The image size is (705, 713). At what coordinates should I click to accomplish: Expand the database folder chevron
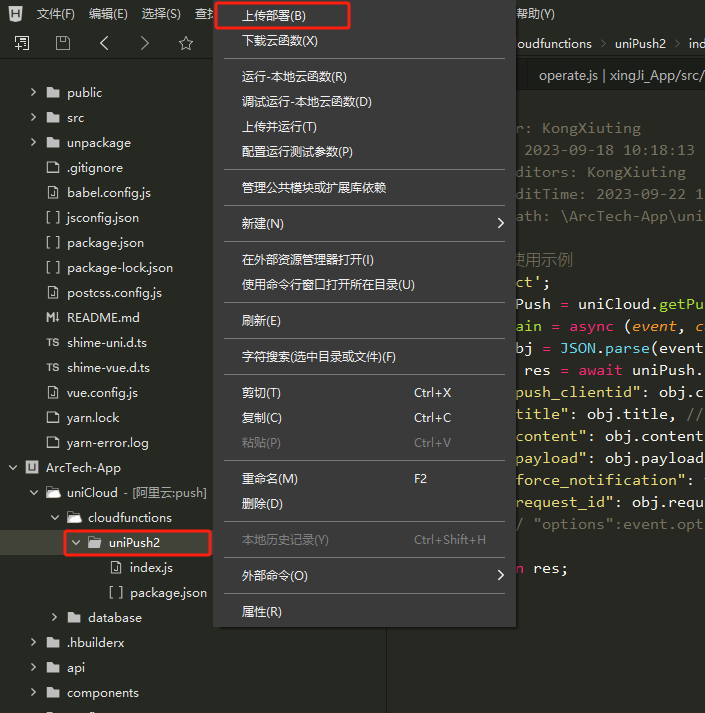pyautogui.click(x=55, y=617)
